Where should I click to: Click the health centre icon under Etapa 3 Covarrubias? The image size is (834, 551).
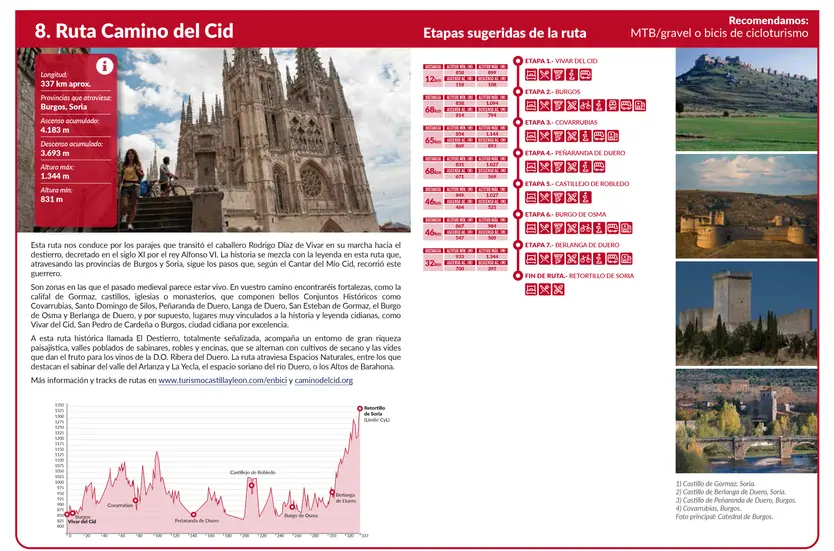pyautogui.click(x=613, y=136)
